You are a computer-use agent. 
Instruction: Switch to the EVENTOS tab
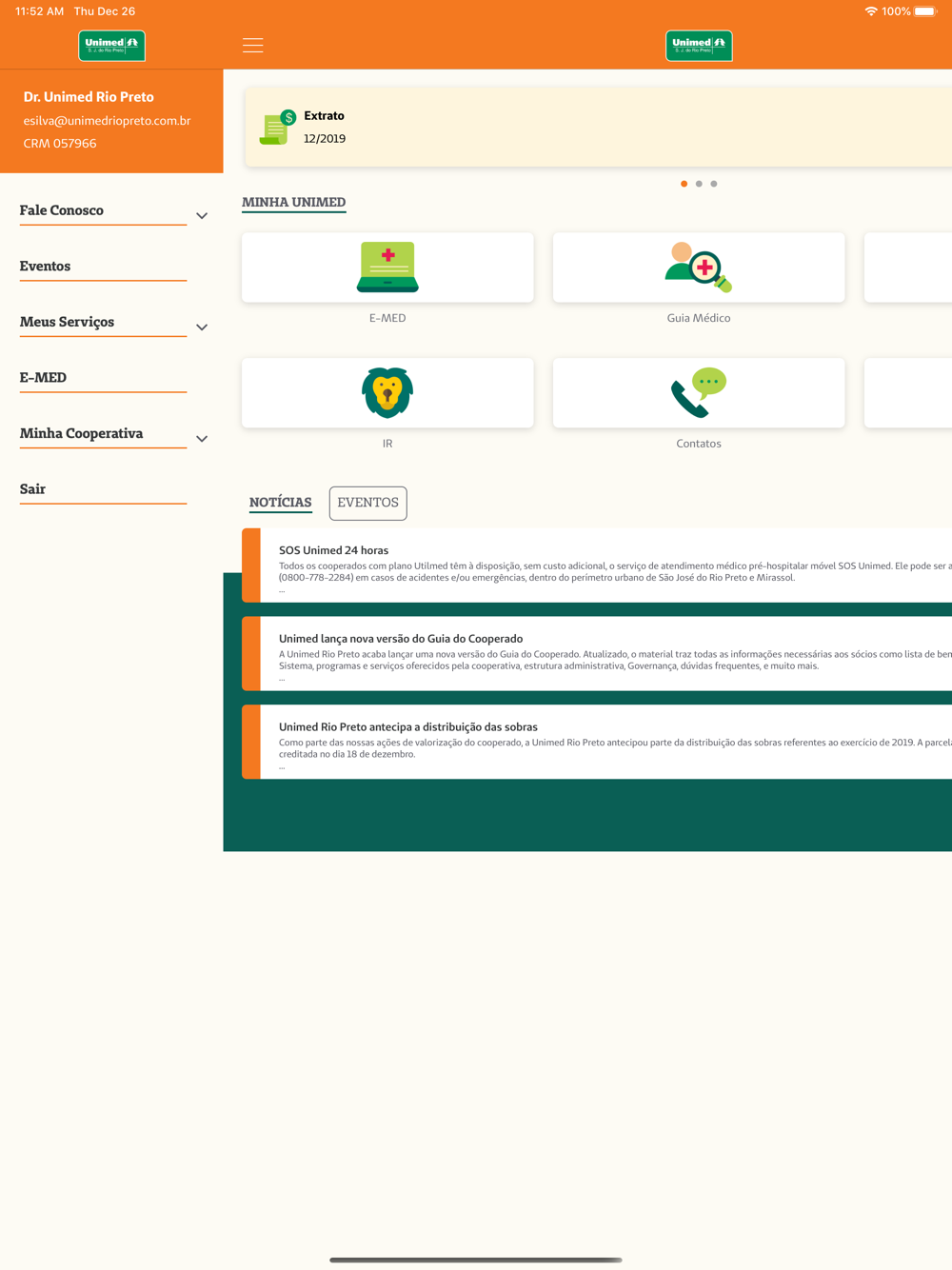368,503
